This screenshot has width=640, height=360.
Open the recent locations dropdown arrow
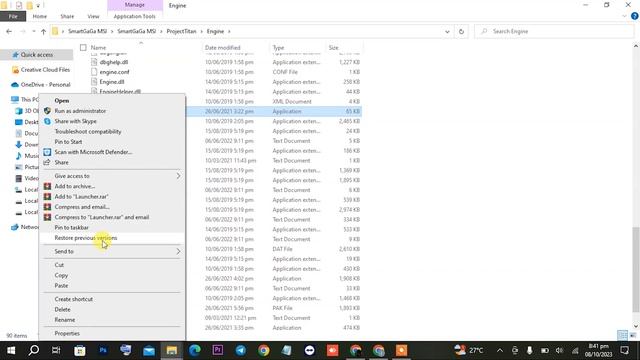[x=33, y=31]
